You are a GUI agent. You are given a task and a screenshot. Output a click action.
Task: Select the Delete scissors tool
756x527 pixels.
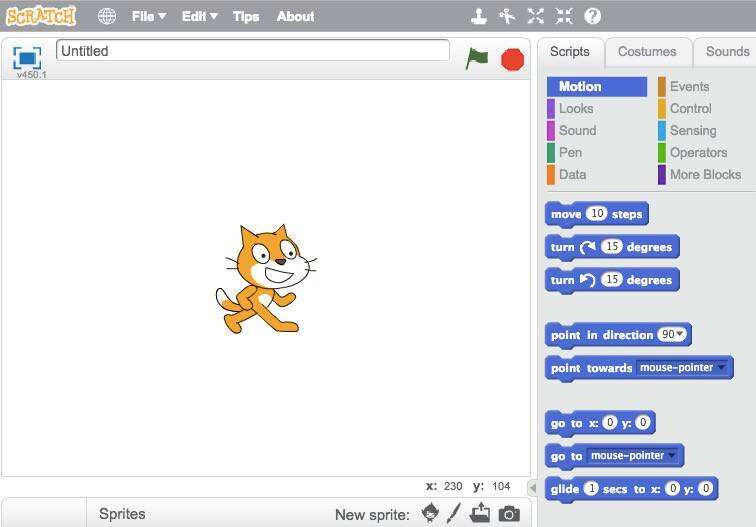click(508, 16)
